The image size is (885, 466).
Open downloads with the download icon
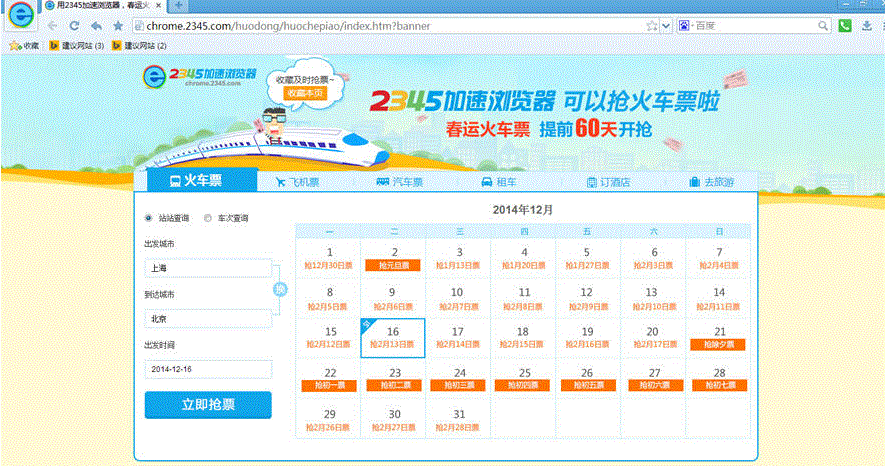tap(867, 25)
